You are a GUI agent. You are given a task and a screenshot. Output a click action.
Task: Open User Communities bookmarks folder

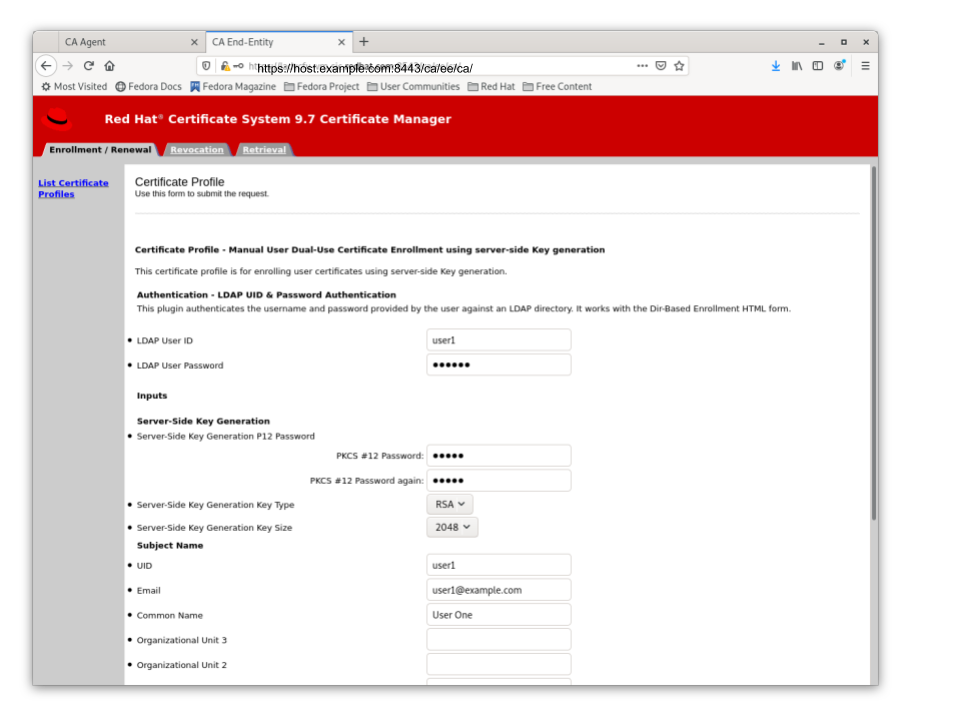click(x=413, y=86)
